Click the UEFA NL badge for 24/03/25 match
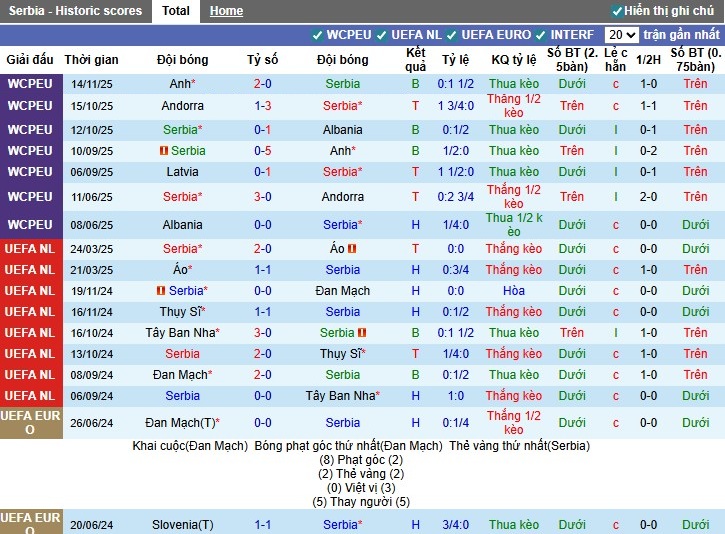 (x=30, y=249)
